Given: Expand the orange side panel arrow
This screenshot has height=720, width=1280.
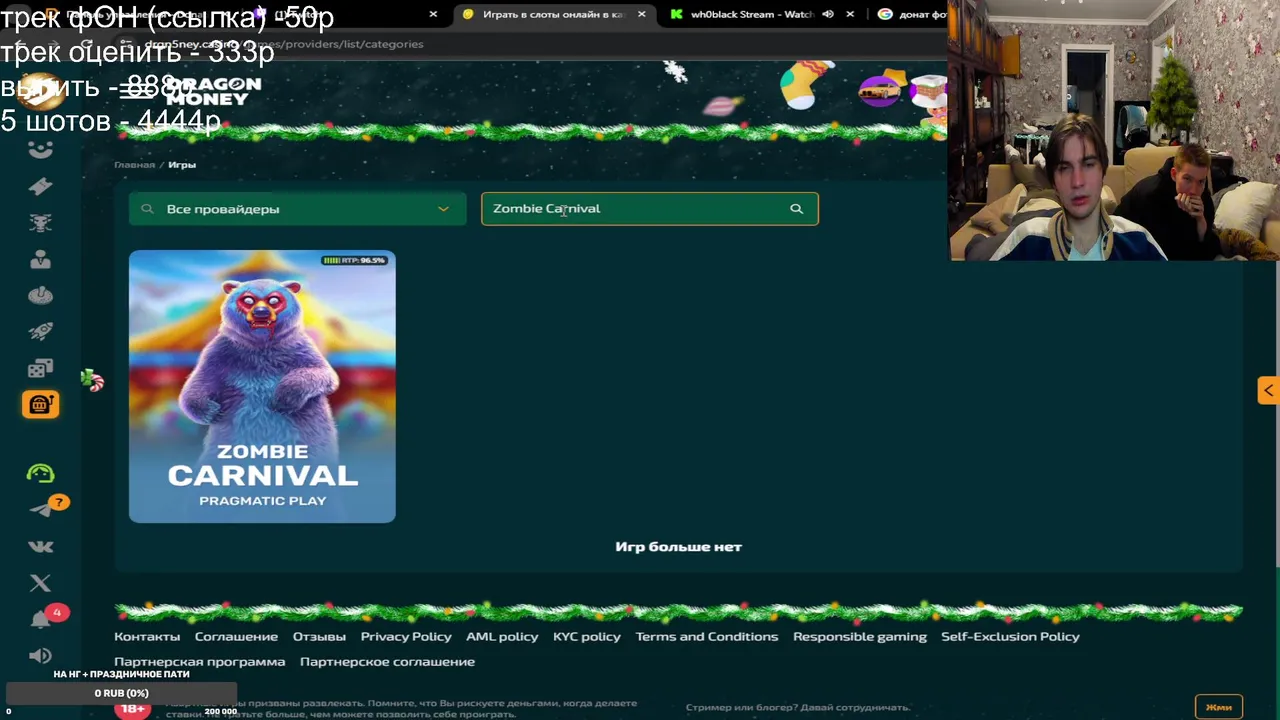Looking at the screenshot, I should (1268, 391).
